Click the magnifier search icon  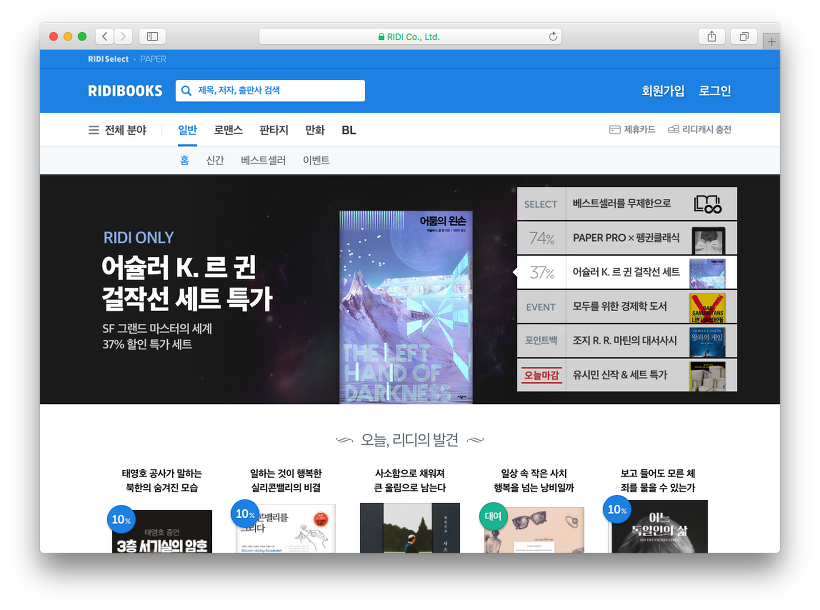click(x=186, y=91)
